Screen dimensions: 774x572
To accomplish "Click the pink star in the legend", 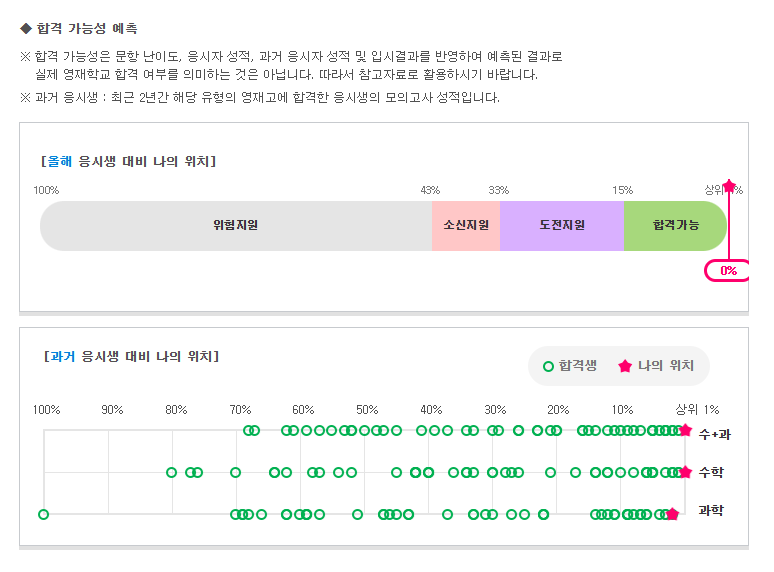I will pos(625,366).
